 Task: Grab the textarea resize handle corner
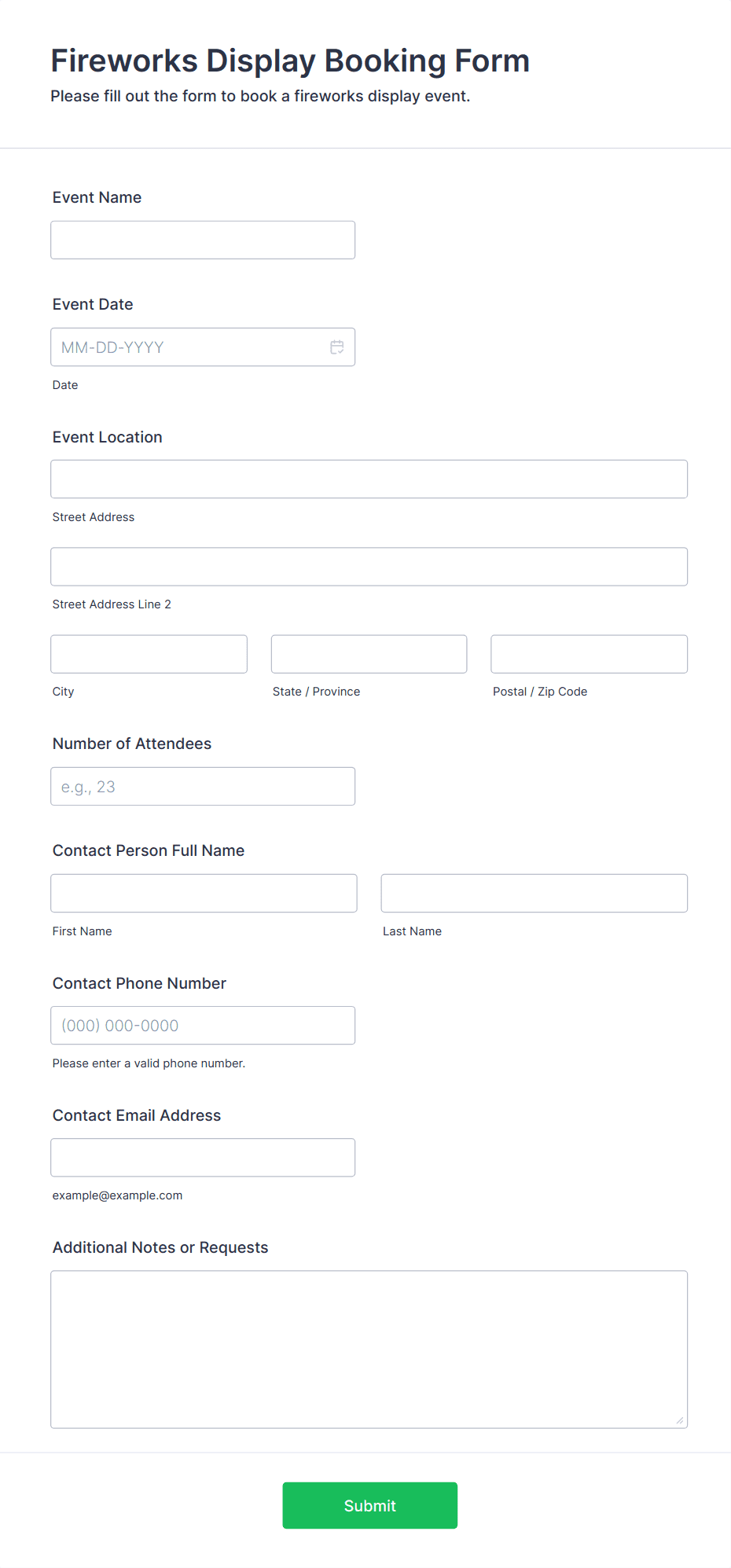(680, 1420)
